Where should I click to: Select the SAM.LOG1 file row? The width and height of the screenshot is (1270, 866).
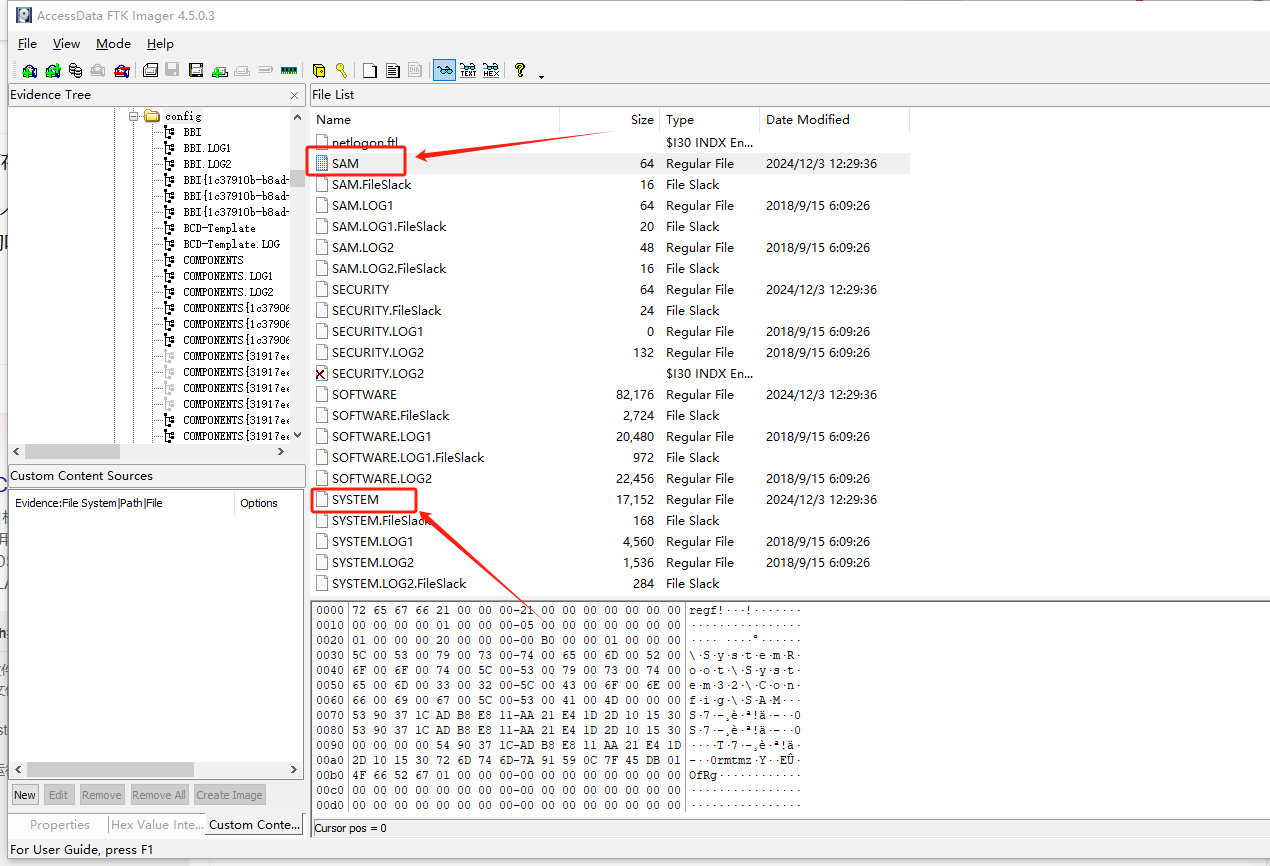coord(610,205)
